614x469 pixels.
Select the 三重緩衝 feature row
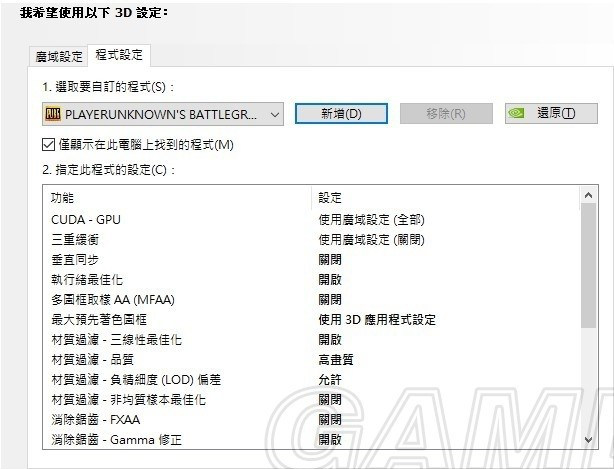coord(311,240)
